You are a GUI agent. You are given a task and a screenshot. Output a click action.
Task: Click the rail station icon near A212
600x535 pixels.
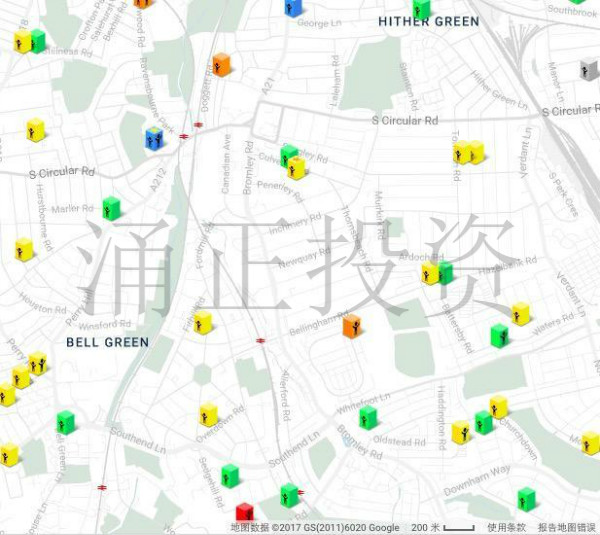pos(184,136)
